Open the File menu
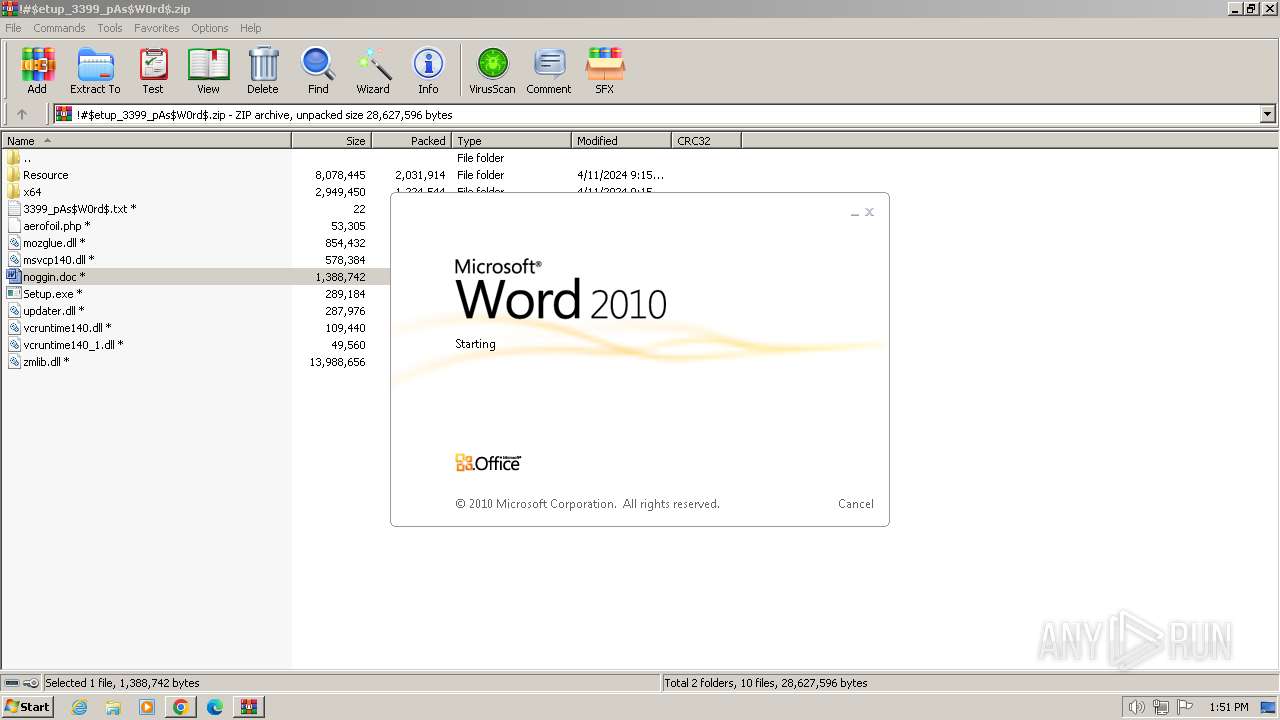This screenshot has height=720, width=1280. coord(13,28)
